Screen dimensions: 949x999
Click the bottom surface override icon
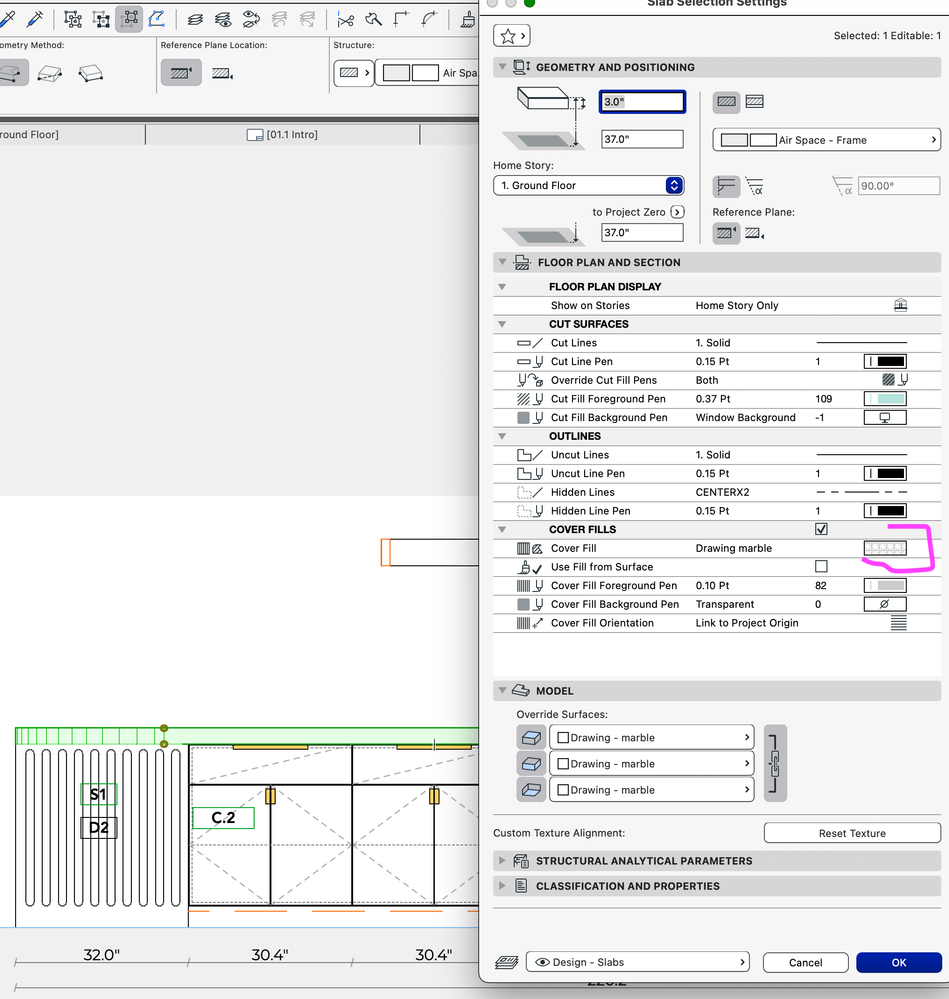[x=531, y=790]
